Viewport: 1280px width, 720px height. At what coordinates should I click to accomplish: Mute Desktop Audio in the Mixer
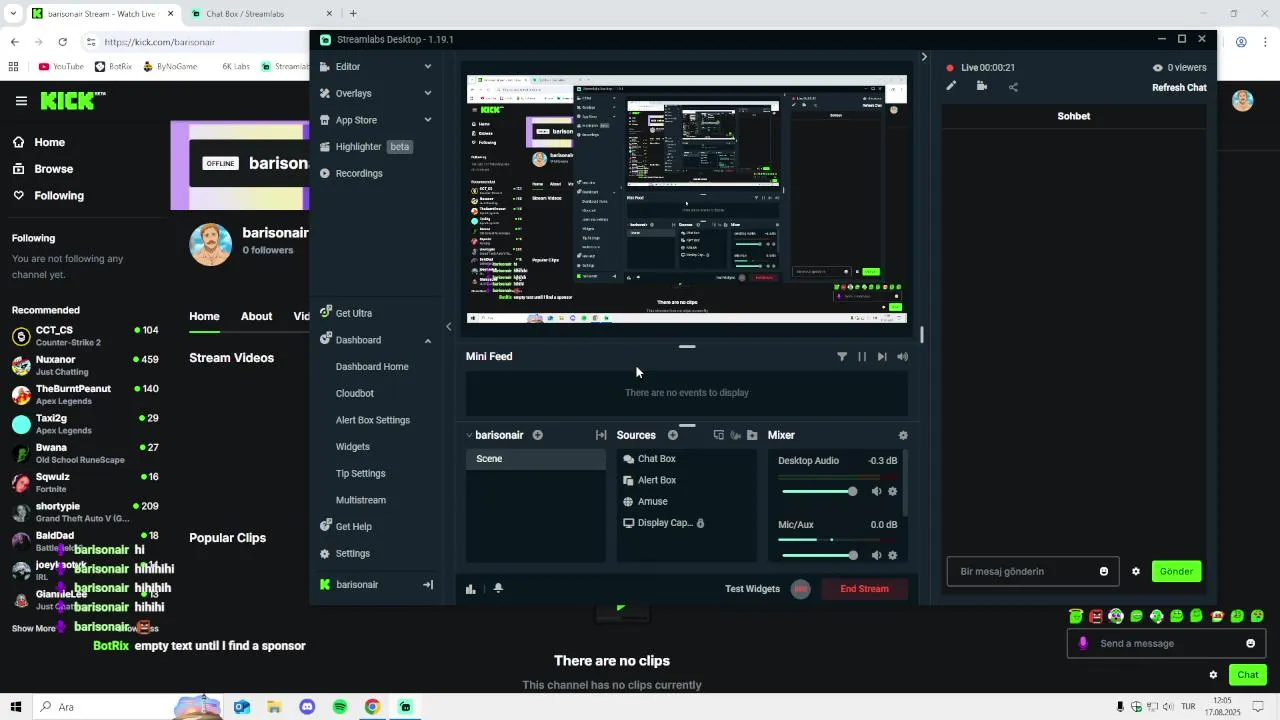pos(877,491)
